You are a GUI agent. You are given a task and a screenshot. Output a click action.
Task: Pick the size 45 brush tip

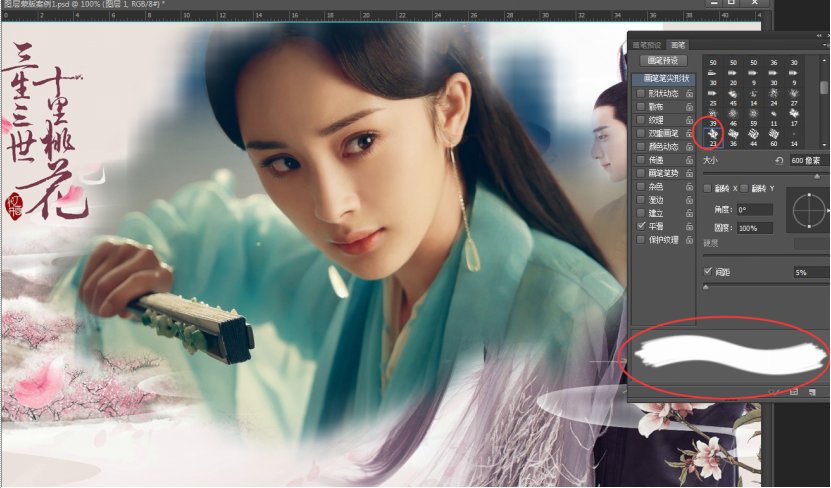[733, 97]
